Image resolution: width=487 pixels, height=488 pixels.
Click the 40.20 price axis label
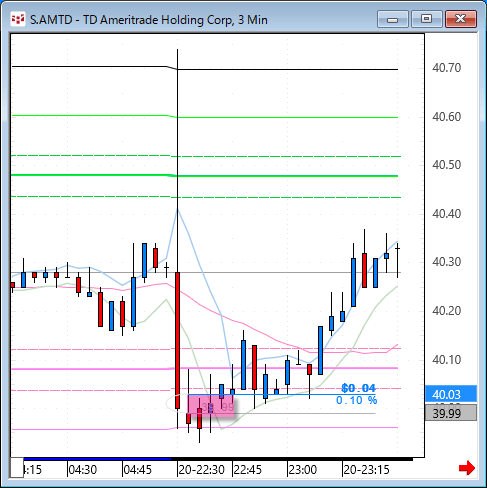(446, 311)
